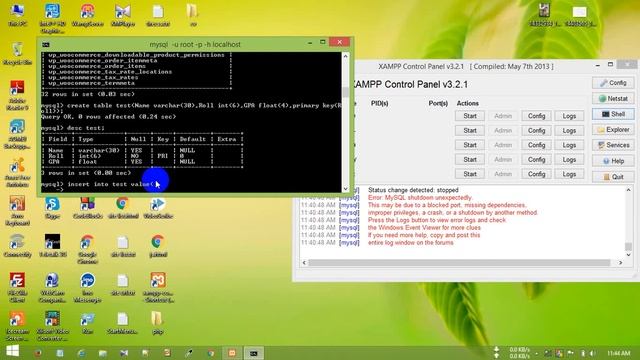This screenshot has height=360, width=640.
Task: Open File Explorer from the taskbar
Action: (102, 353)
